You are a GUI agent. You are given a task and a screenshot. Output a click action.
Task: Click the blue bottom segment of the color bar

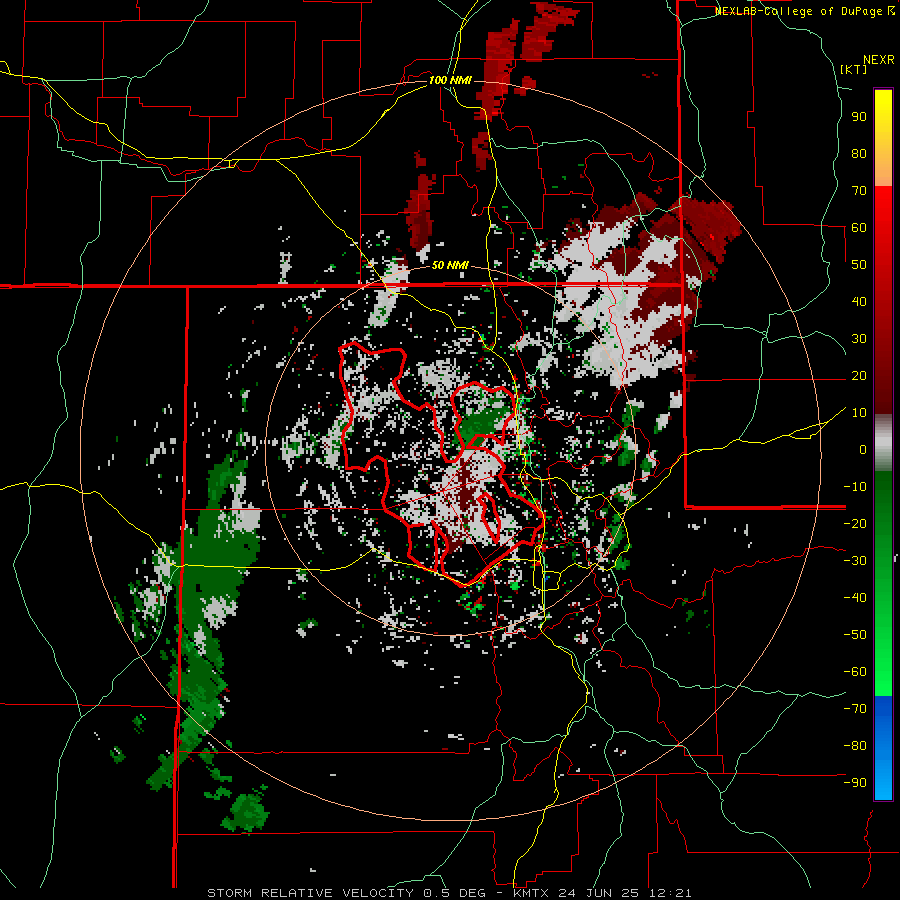pyautogui.click(x=883, y=748)
